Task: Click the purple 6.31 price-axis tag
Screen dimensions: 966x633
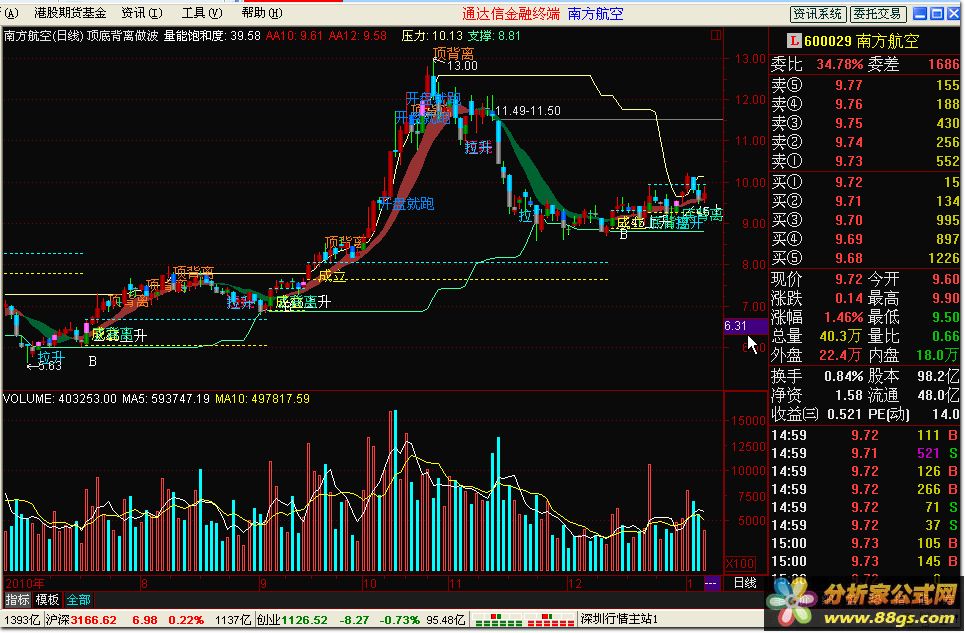Action: pyautogui.click(x=745, y=326)
